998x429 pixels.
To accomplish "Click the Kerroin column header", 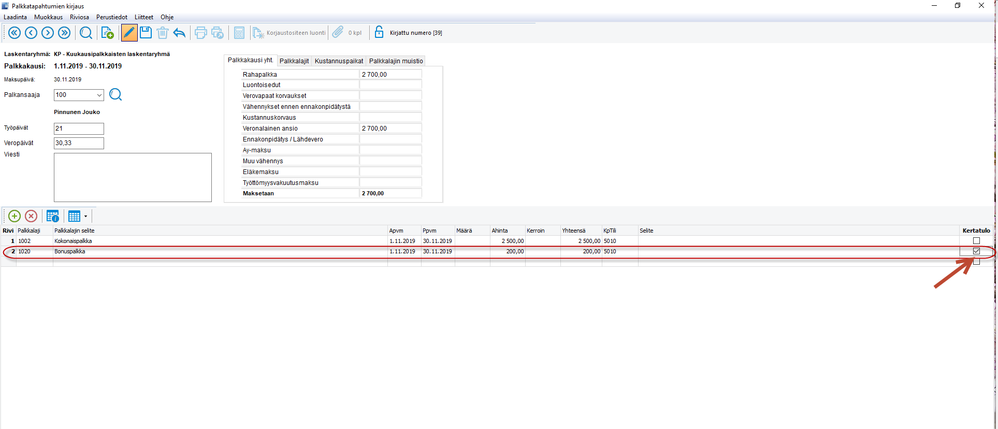I will [542, 230].
